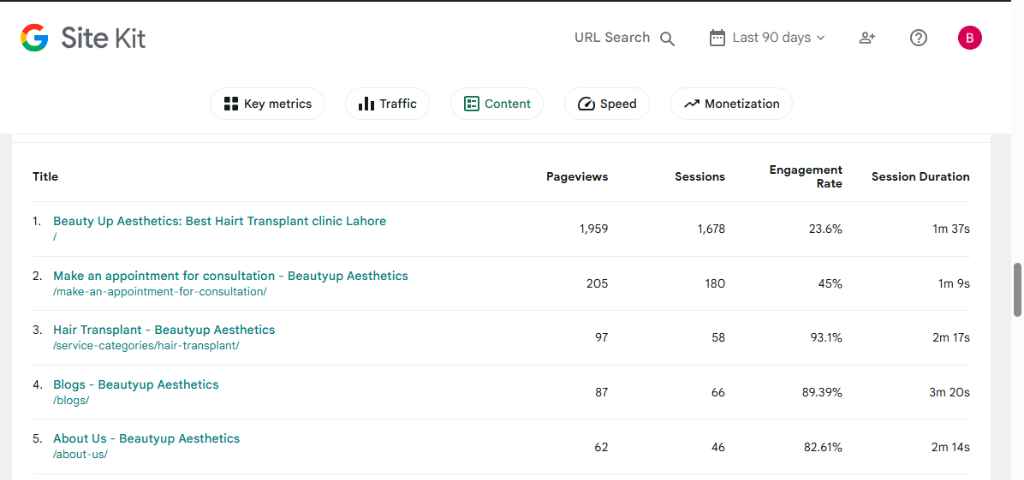This screenshot has height=480, width=1024.
Task: Click the /service-categories/hair-transplant/ URL
Action: click(x=146, y=346)
